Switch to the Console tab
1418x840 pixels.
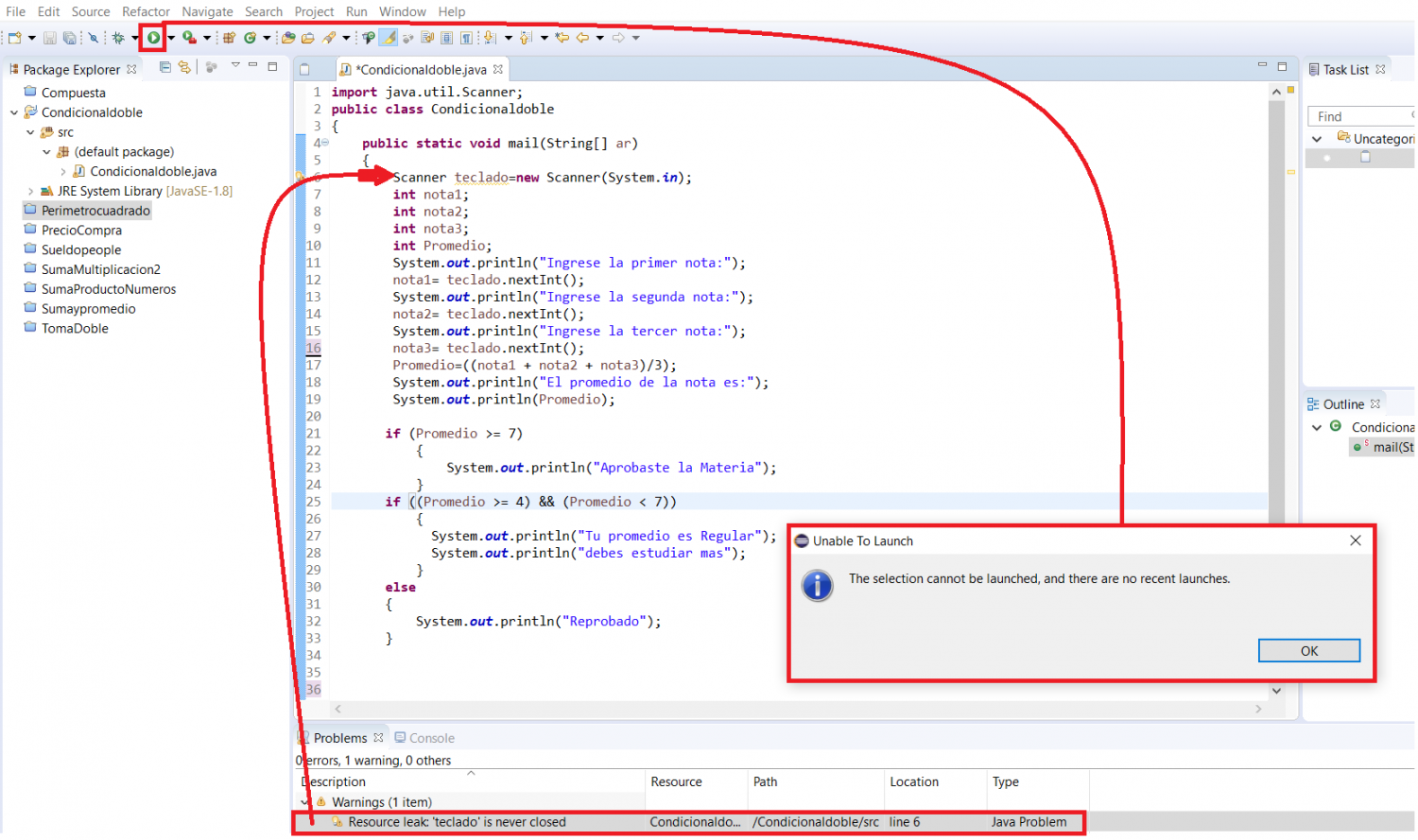click(424, 738)
